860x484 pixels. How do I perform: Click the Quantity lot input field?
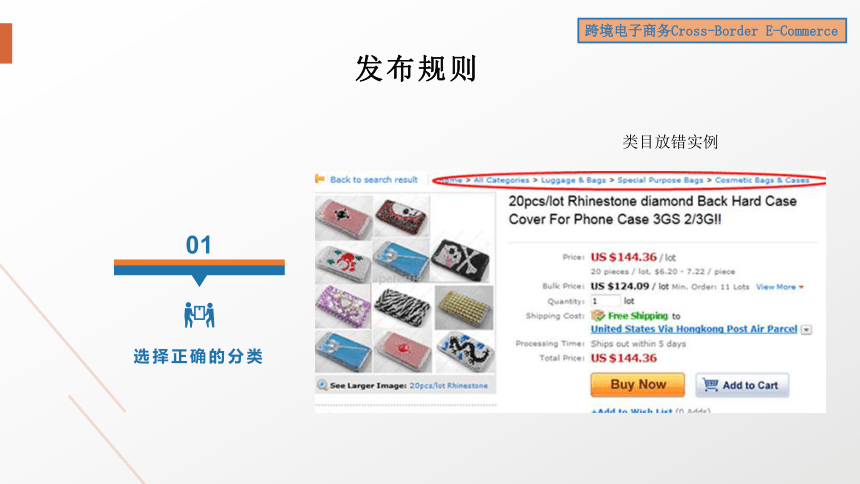click(606, 301)
